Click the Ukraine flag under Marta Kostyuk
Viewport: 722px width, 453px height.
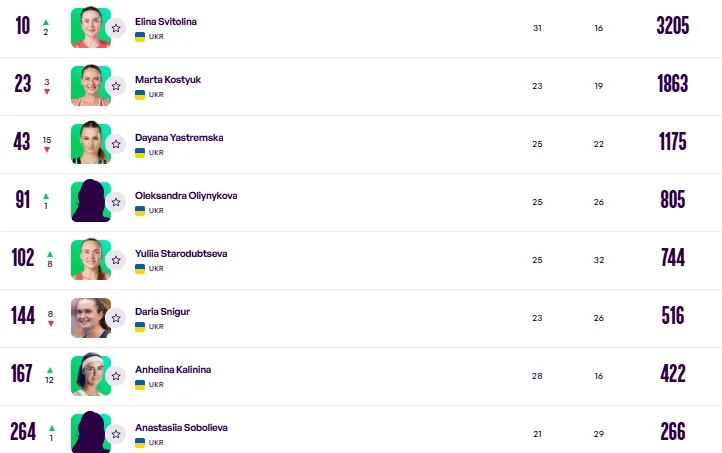[140, 95]
